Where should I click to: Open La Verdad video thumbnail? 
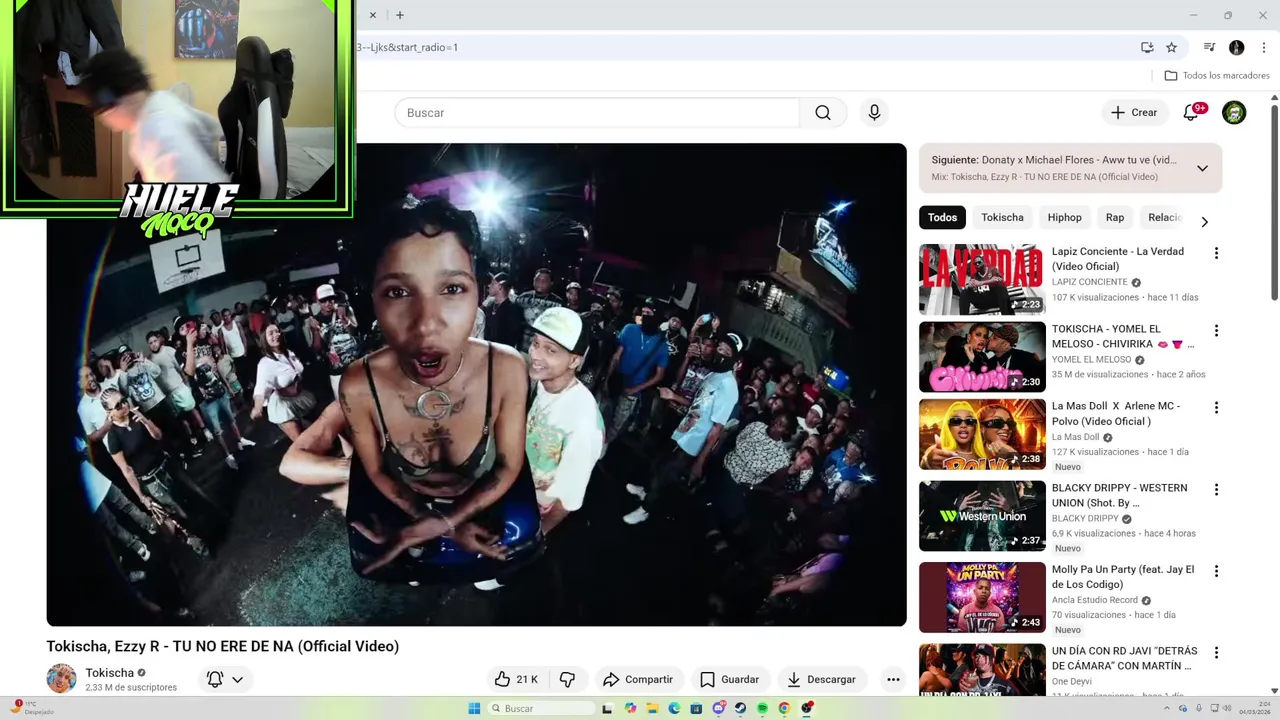(982, 279)
